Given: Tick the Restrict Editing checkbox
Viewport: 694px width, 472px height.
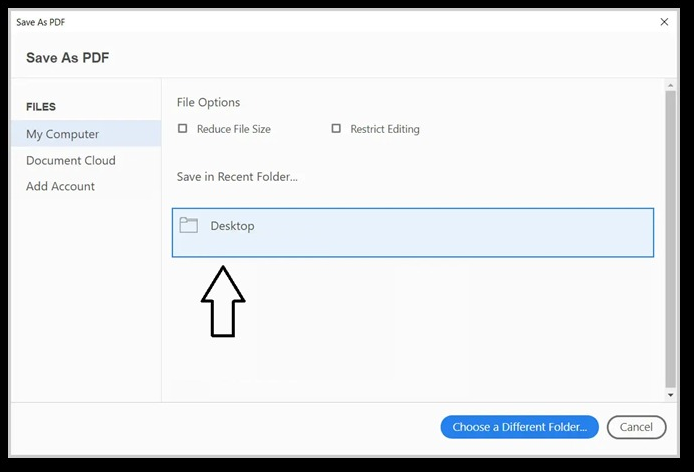Looking at the screenshot, I should point(336,129).
